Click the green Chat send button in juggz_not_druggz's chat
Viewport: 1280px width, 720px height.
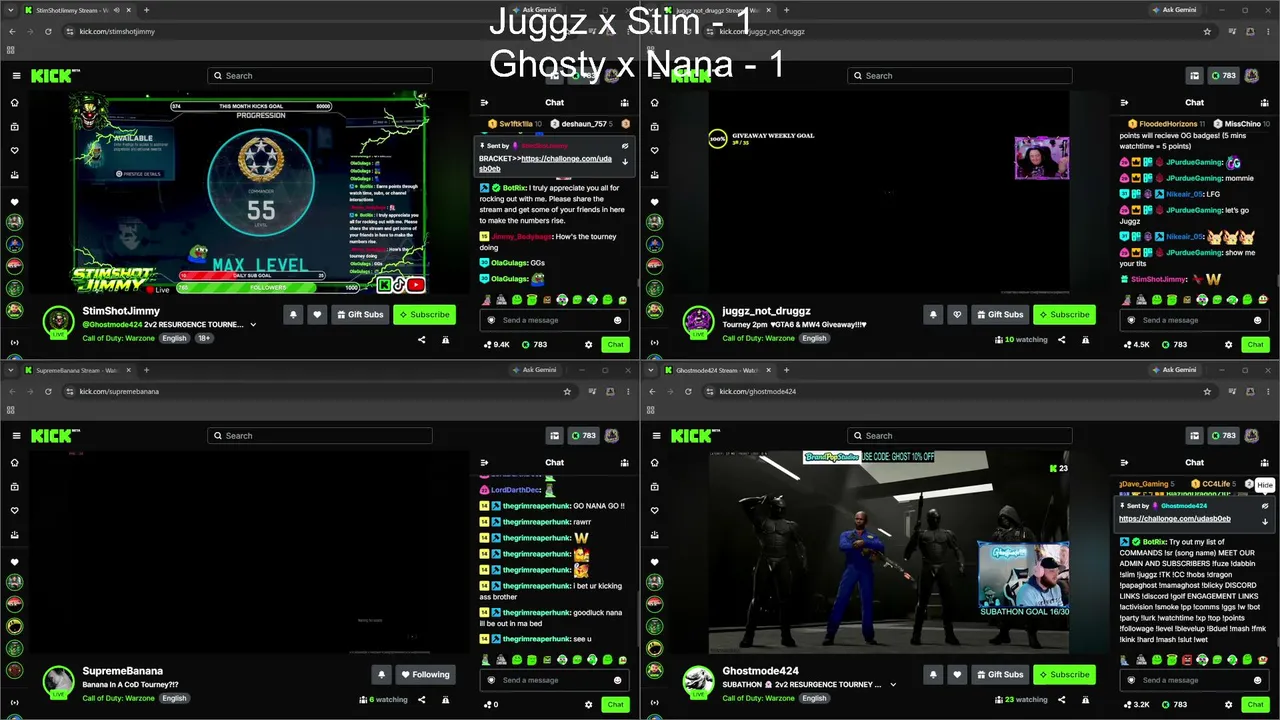[x=1255, y=344]
